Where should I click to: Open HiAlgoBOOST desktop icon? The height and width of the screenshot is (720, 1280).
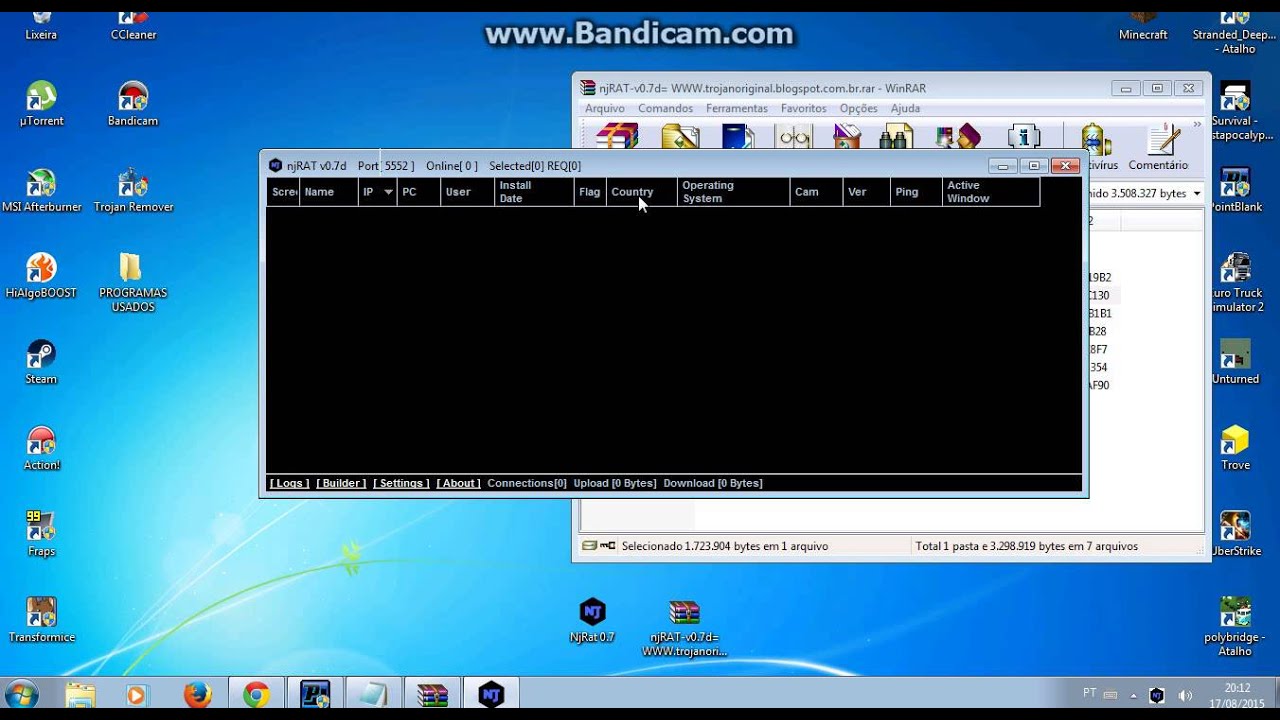pyautogui.click(x=41, y=276)
